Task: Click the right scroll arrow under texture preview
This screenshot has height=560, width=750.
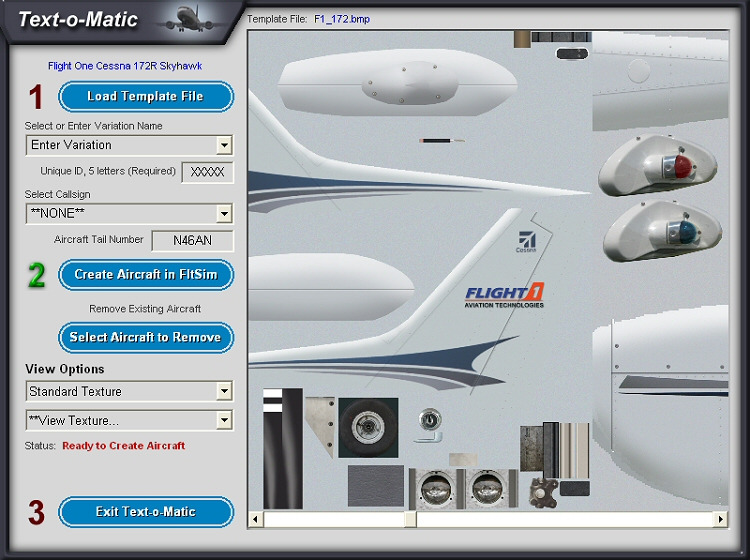Action: click(720, 519)
